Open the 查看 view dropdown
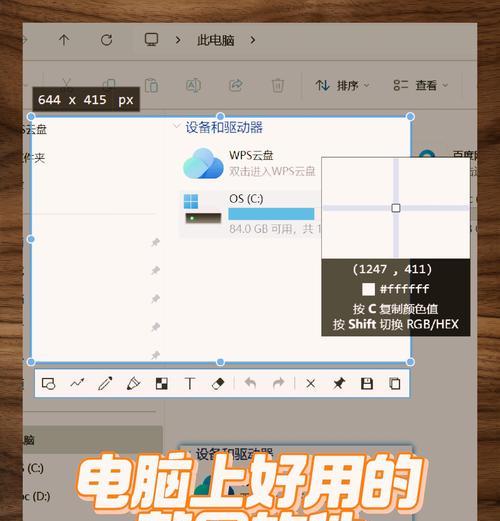500x521 pixels. coord(421,86)
